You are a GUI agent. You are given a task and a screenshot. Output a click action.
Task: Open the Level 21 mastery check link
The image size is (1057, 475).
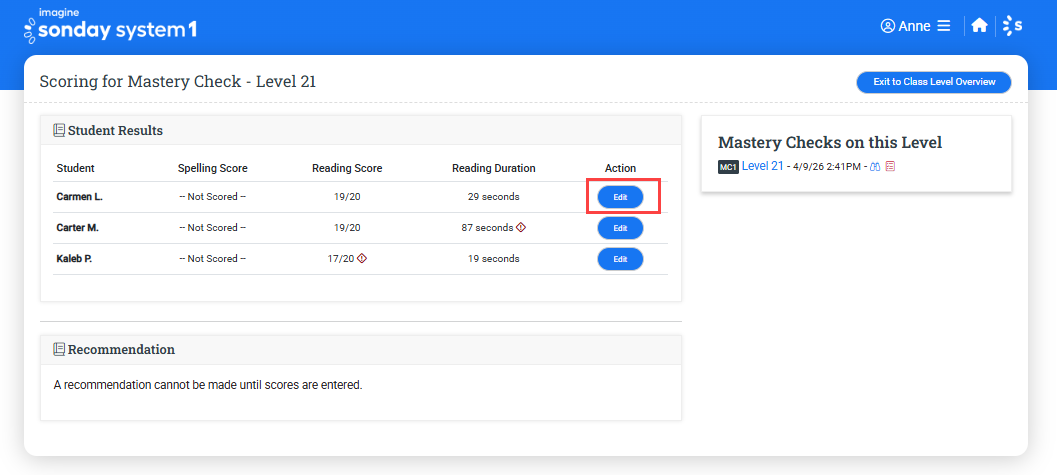coord(762,166)
